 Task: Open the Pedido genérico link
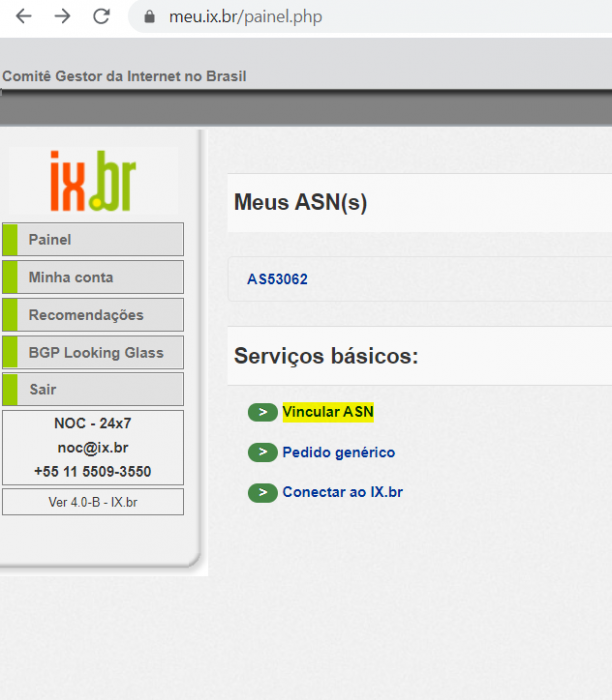coord(339,452)
